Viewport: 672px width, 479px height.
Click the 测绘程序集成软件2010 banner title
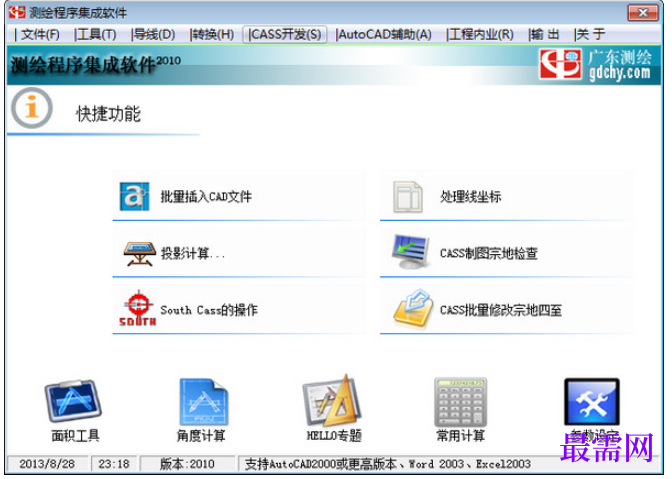(96, 65)
